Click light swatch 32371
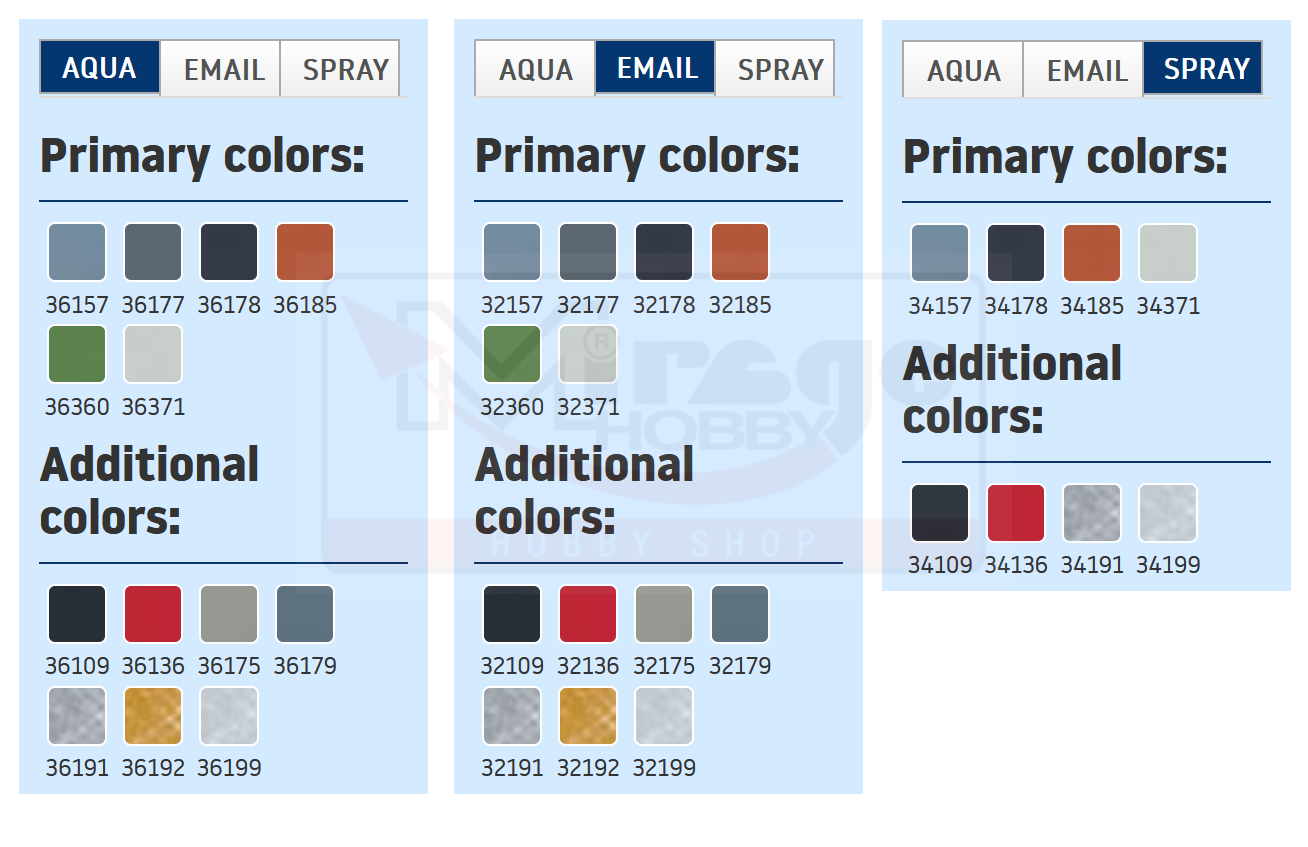This screenshot has height=847, width=1308. 588,354
